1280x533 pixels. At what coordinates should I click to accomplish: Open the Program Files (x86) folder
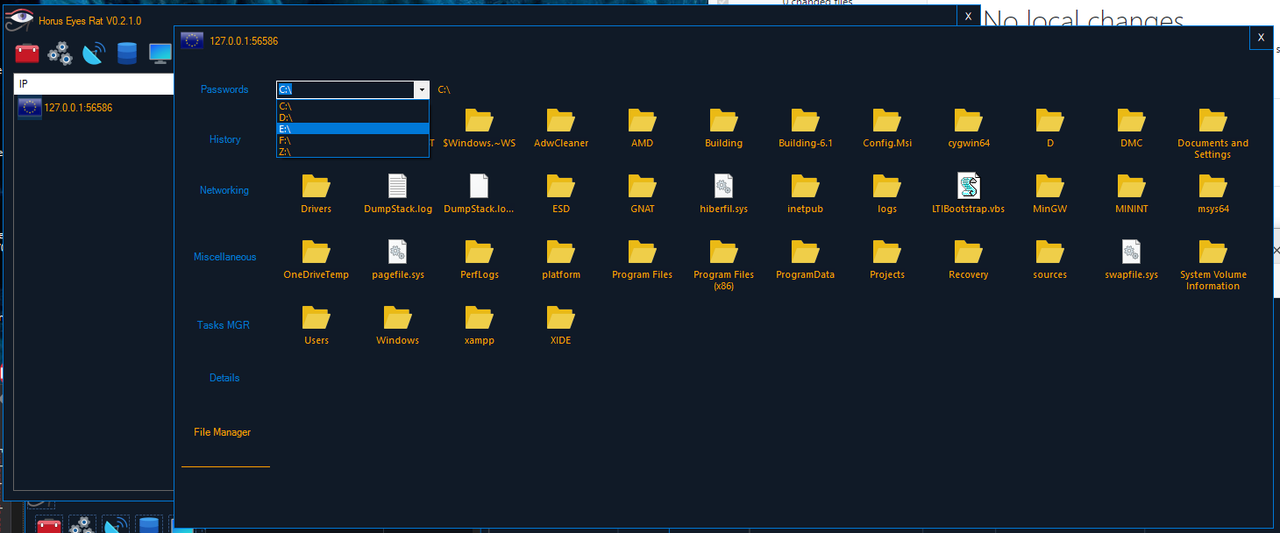tap(723, 264)
